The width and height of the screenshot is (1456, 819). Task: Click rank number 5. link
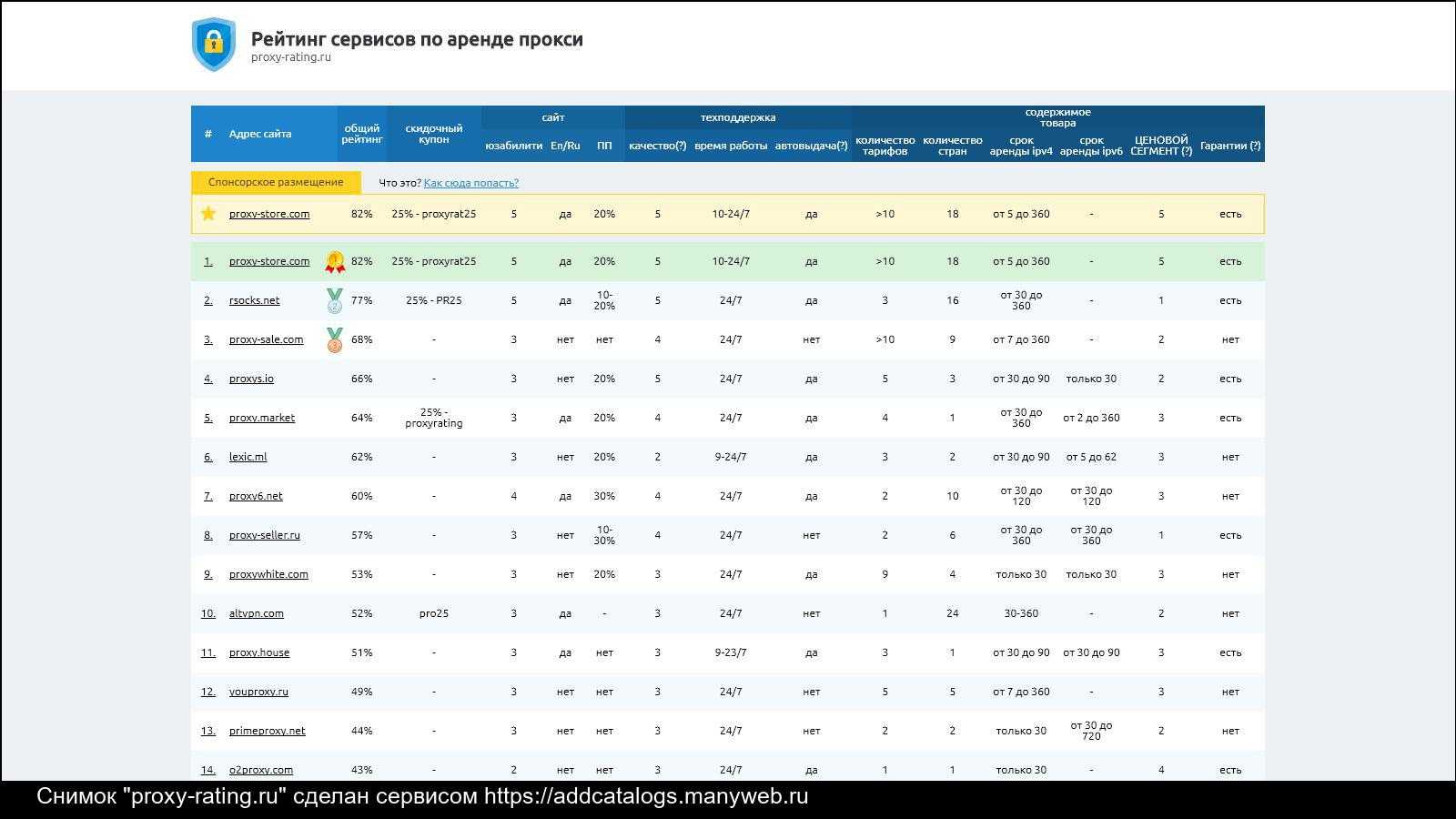point(207,418)
